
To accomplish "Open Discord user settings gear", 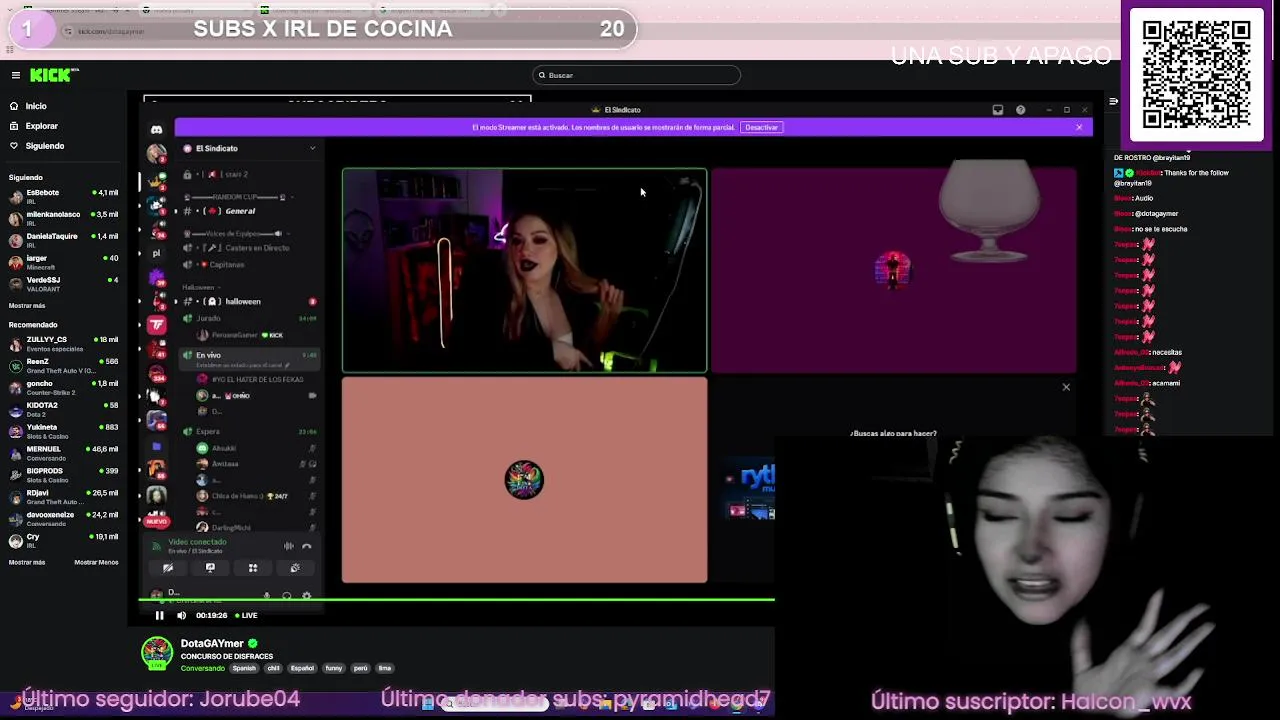I will pyautogui.click(x=307, y=596).
